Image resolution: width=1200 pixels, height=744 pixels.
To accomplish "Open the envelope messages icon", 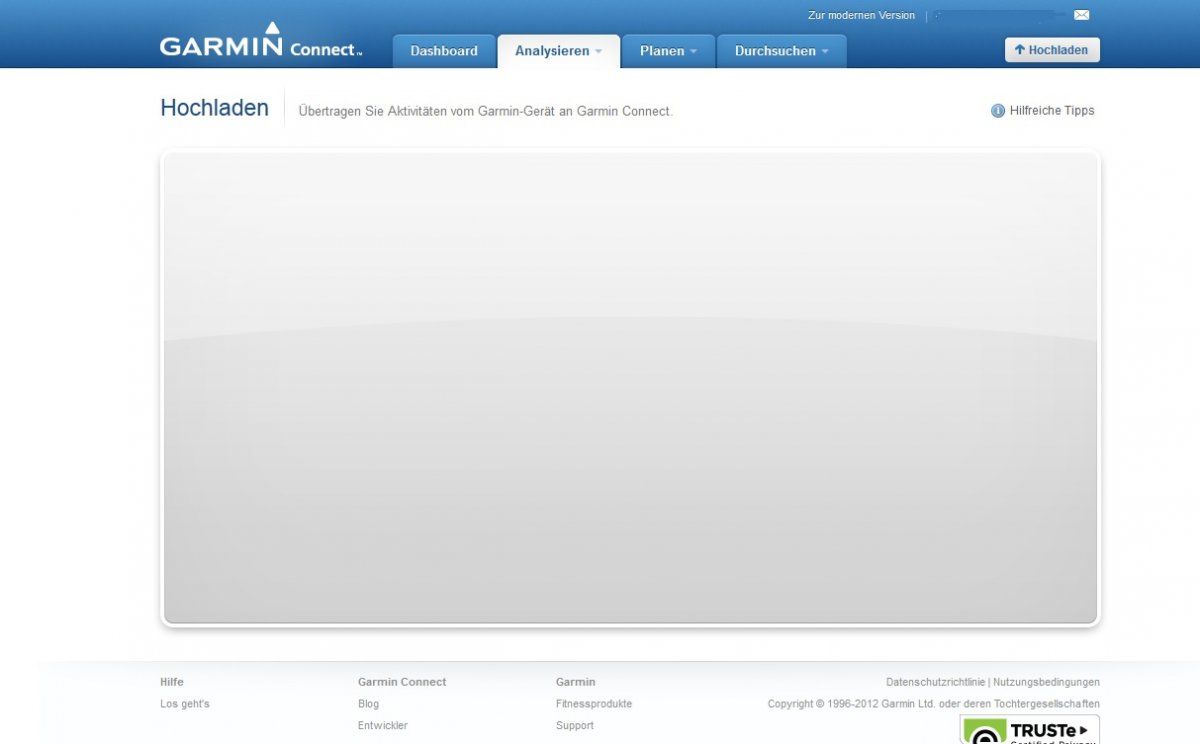I will coord(1081,15).
